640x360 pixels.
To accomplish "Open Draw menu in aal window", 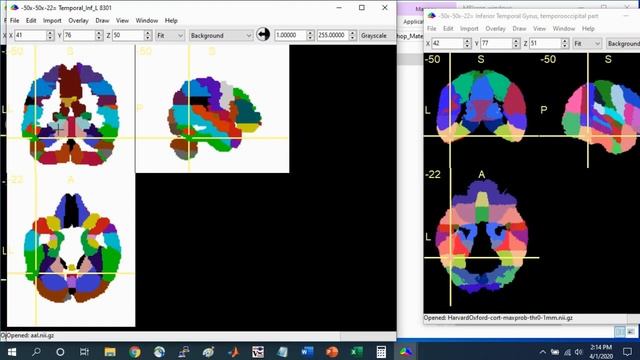I will coord(102,20).
